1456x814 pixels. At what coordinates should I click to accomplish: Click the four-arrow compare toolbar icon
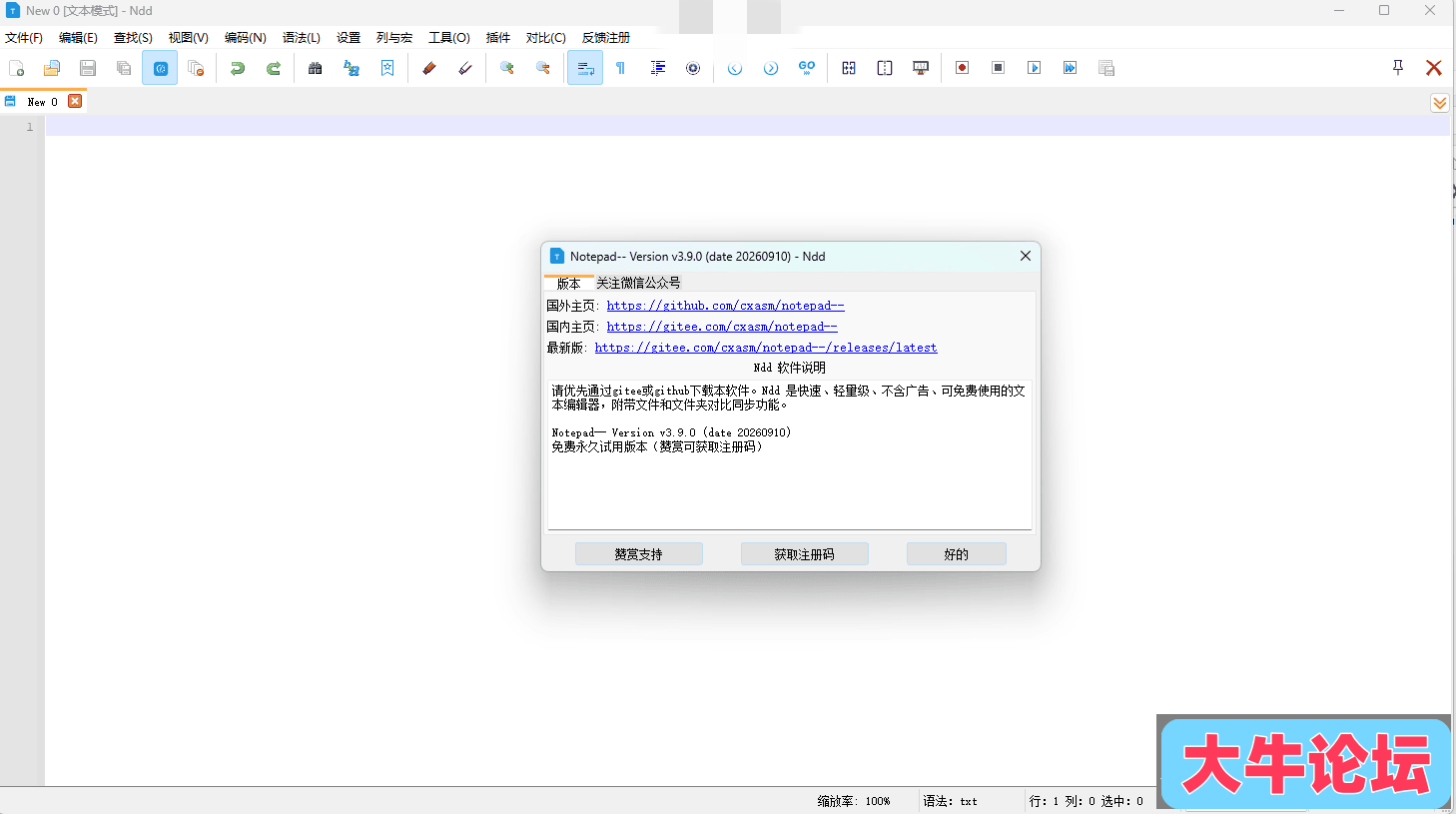tap(849, 68)
